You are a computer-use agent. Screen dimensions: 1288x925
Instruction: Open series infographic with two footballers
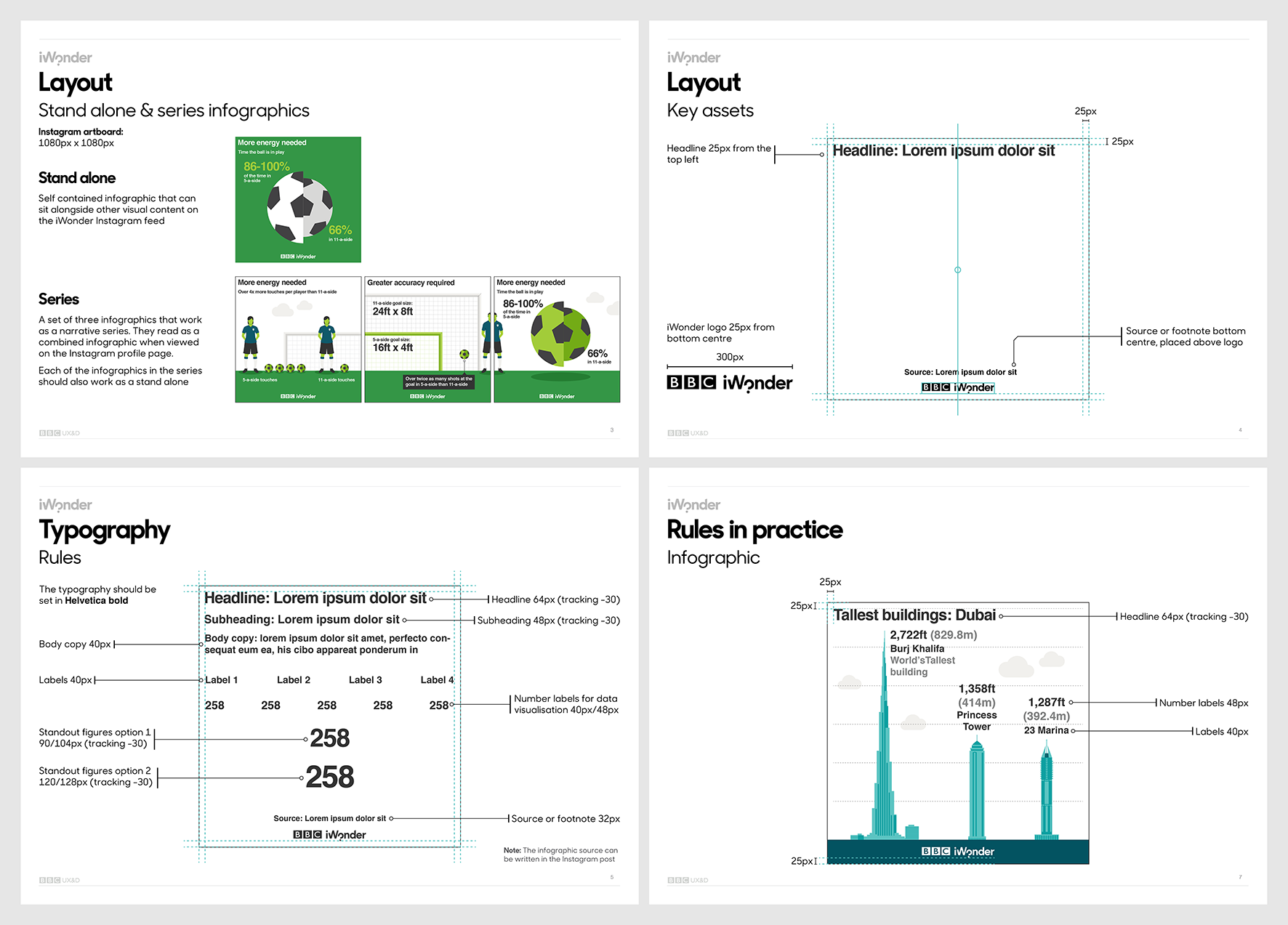[298, 339]
